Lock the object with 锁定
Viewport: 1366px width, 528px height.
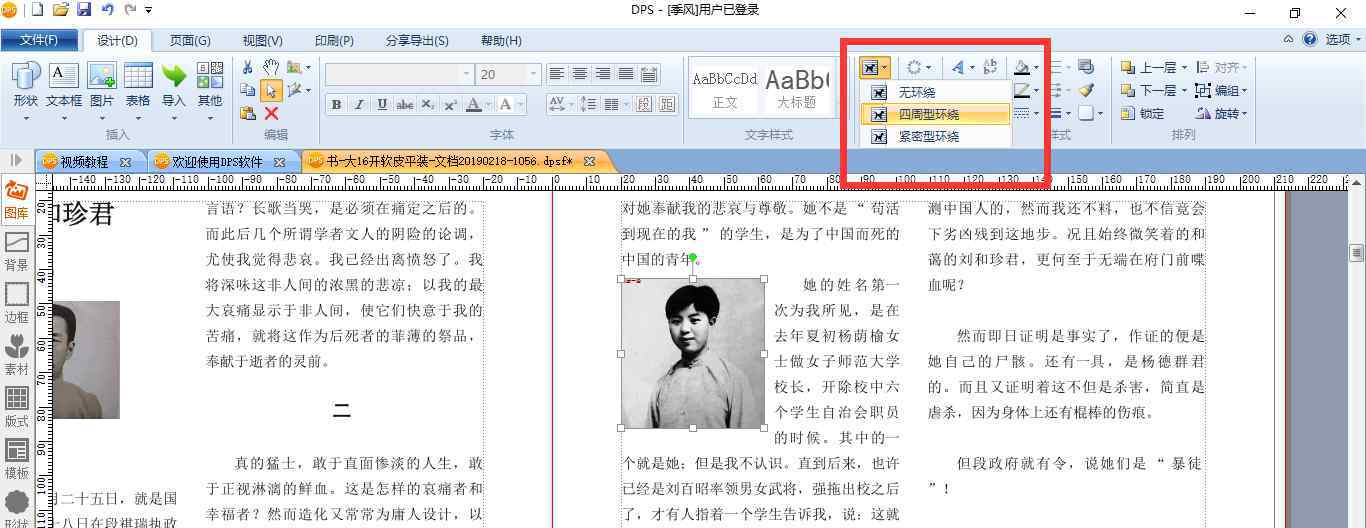(1142, 114)
